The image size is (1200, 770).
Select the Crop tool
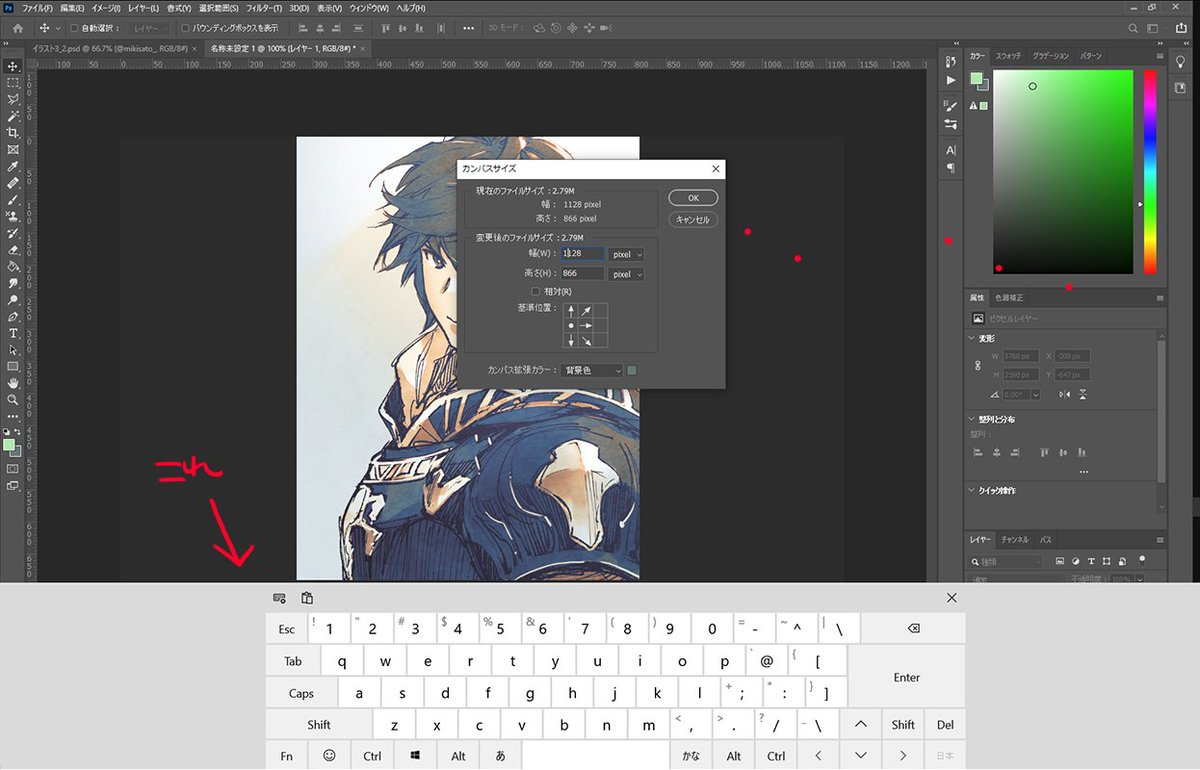[14, 133]
